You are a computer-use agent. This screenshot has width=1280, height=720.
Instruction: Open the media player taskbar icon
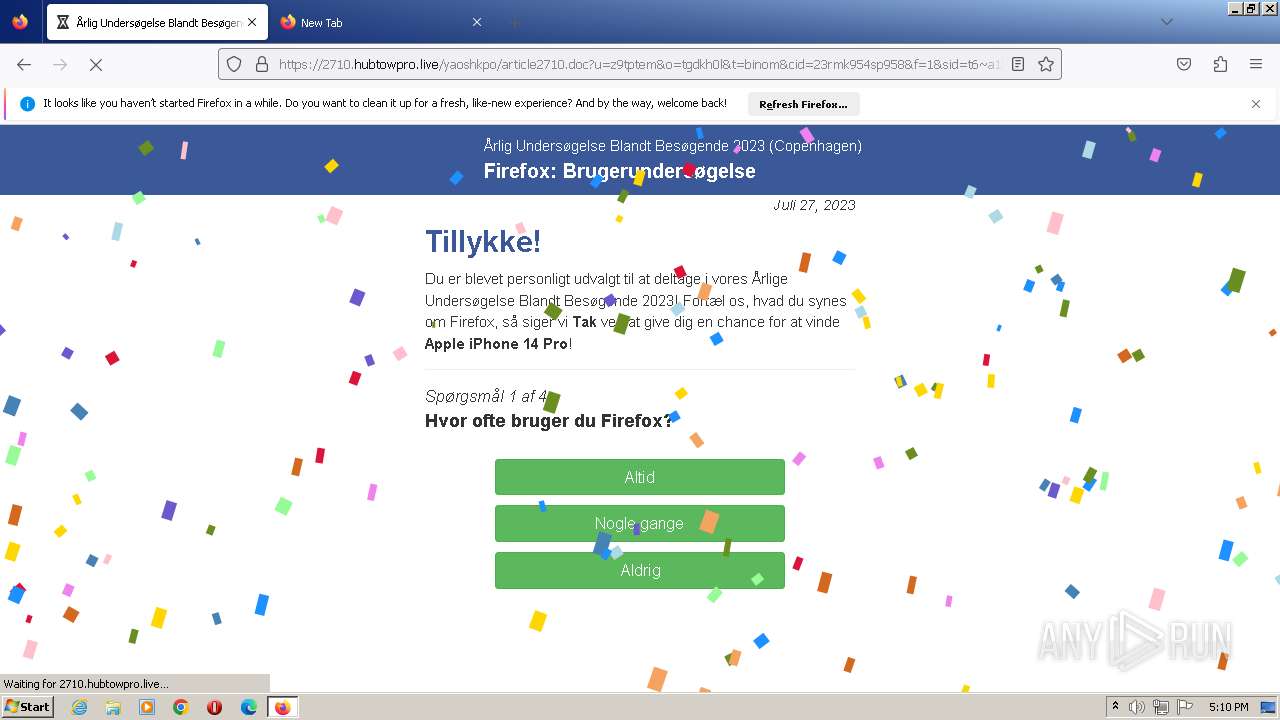[x=147, y=707]
